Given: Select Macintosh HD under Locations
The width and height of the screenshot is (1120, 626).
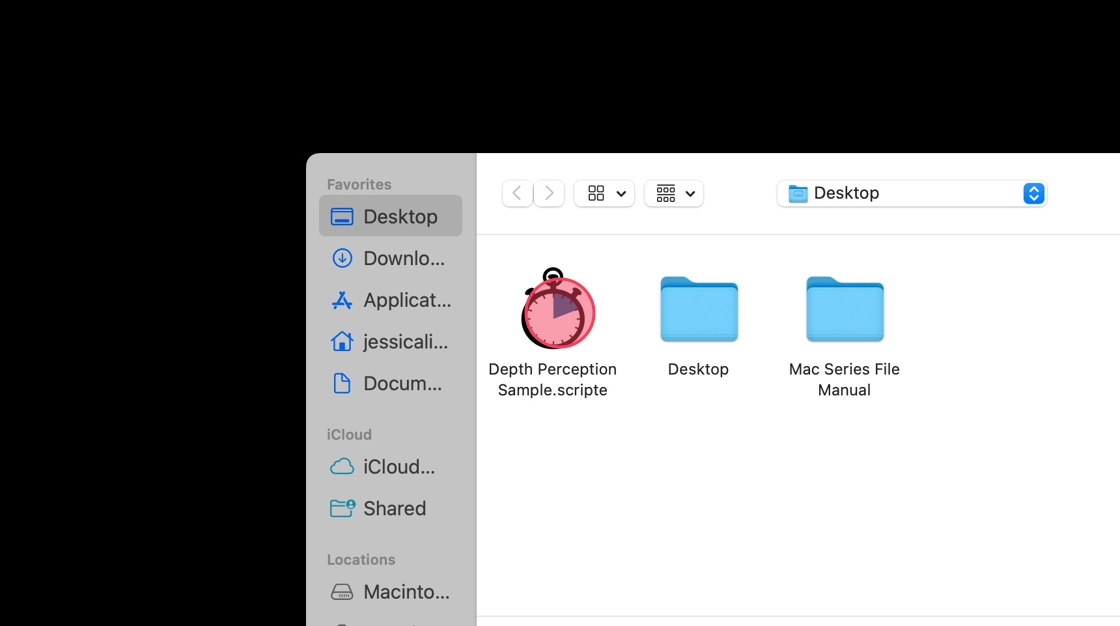Looking at the screenshot, I should (390, 592).
